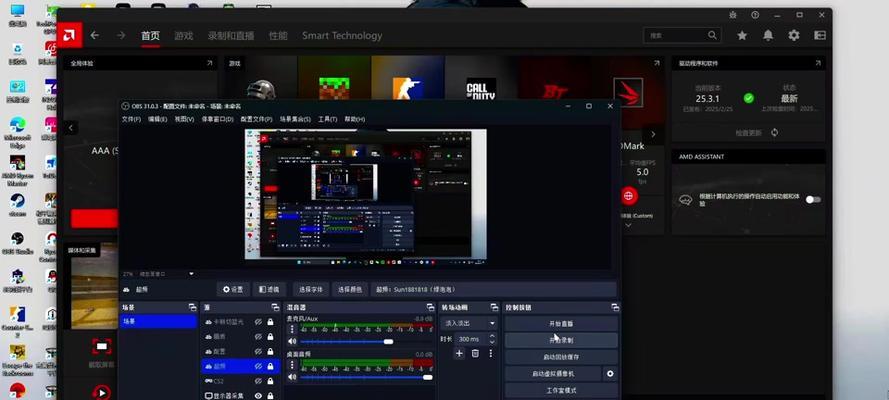Pop out the OBS 控制按钮 dock

(x=615, y=307)
